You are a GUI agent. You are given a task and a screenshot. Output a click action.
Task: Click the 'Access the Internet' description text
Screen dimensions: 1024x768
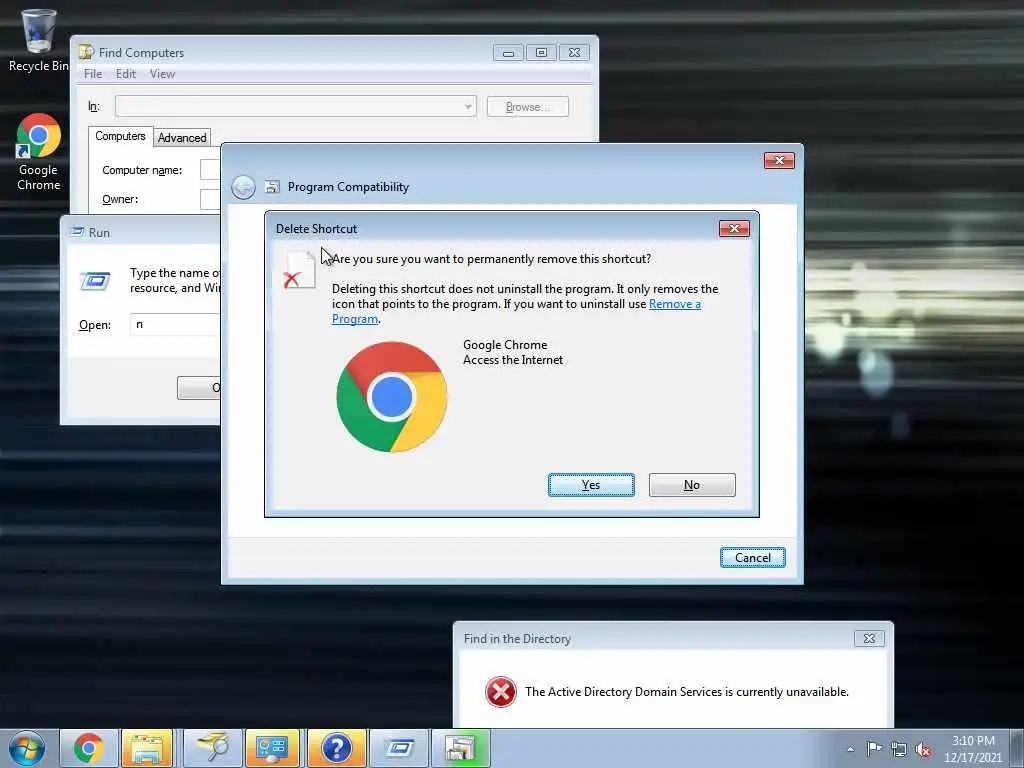513,360
